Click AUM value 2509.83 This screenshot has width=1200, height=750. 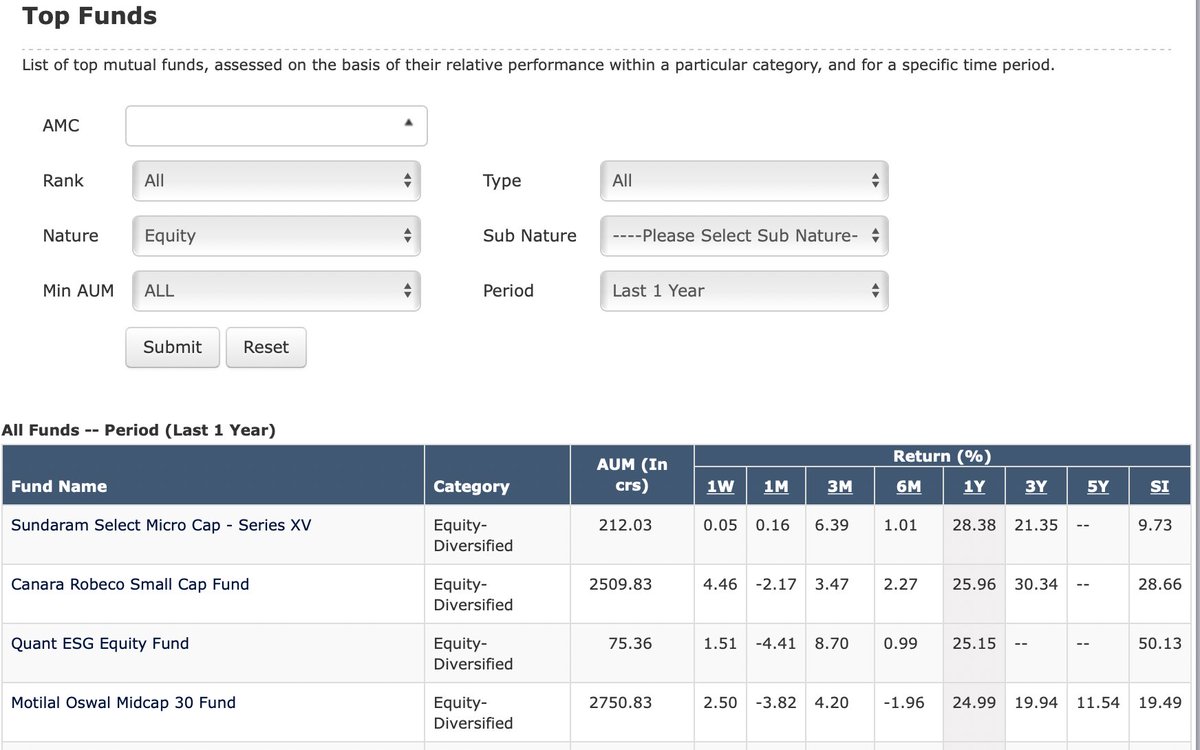620,584
